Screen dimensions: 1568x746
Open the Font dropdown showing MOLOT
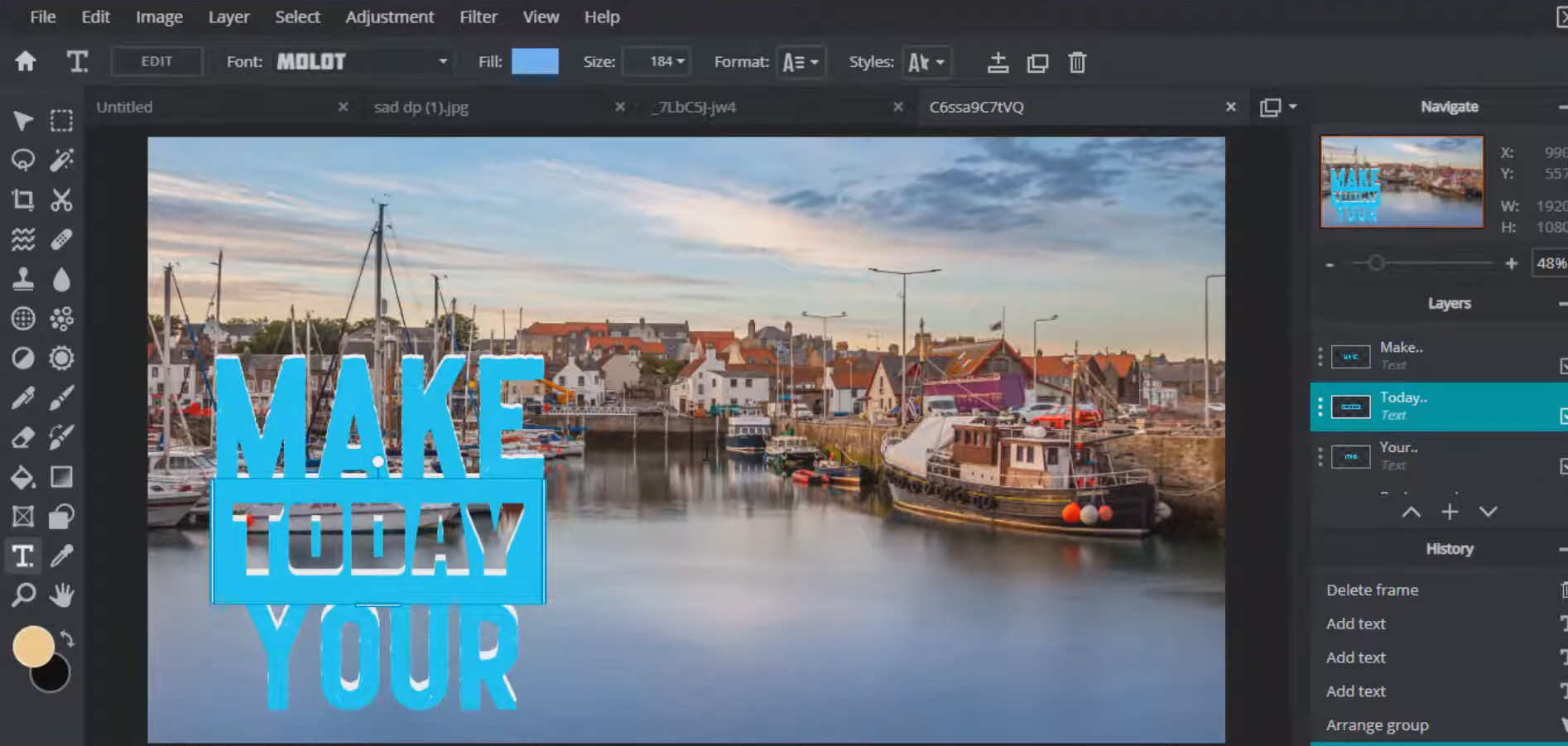(362, 62)
